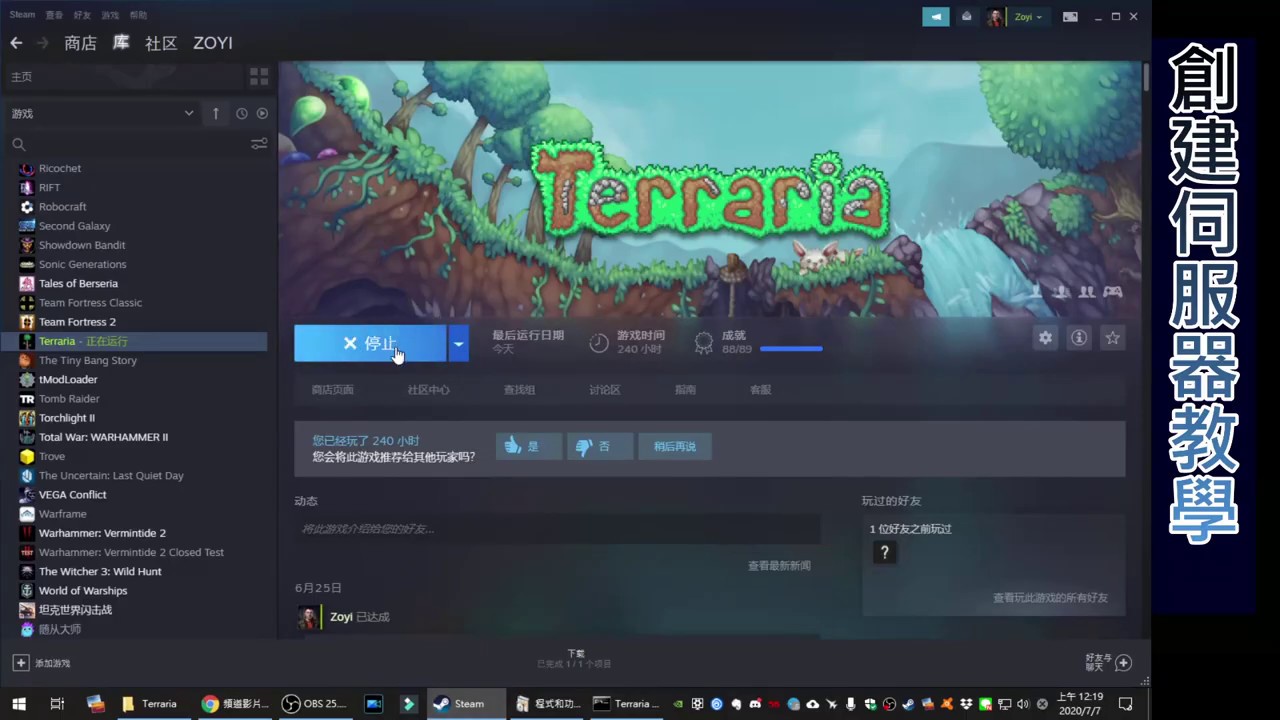Image resolution: width=1280 pixels, height=720 pixels.
Task: Open the 好友 menu
Action: (x=82, y=15)
